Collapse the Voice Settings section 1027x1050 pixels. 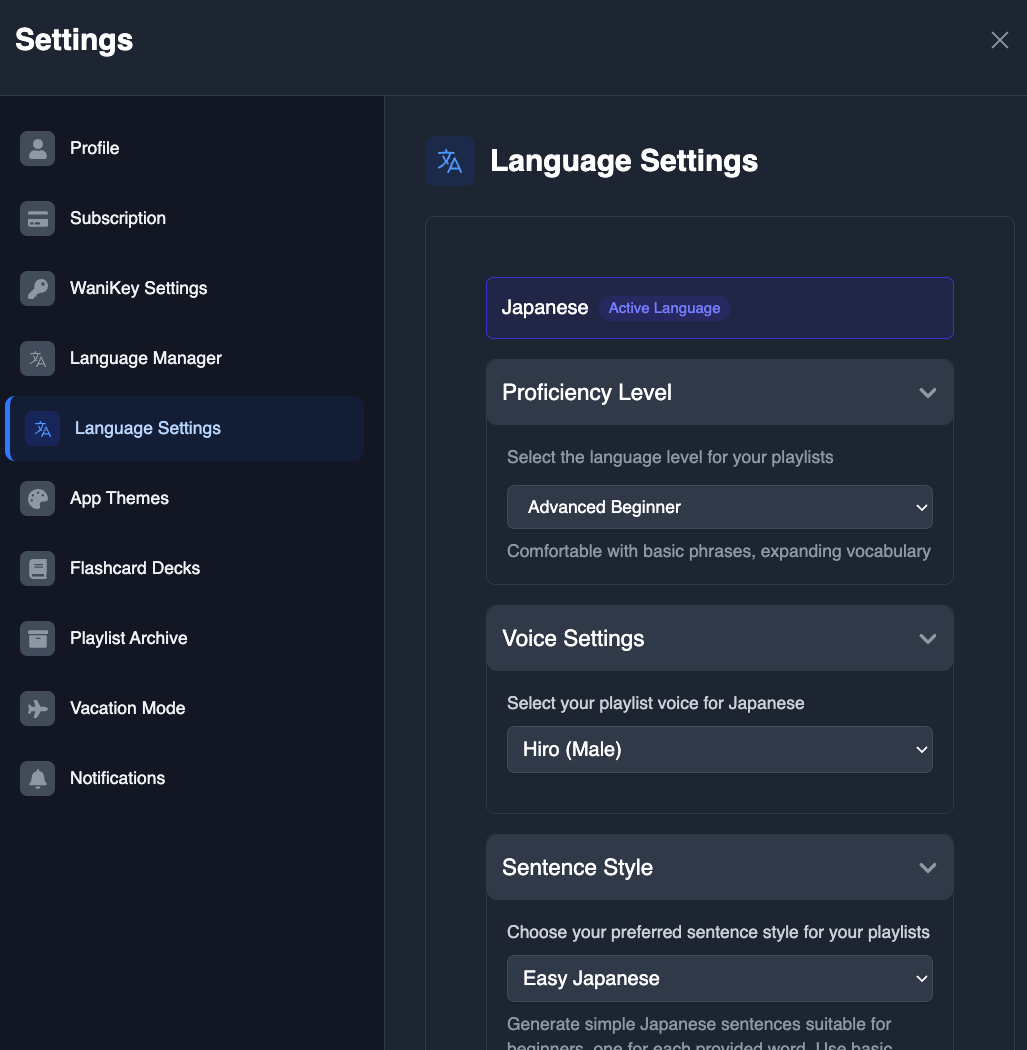[927, 639]
